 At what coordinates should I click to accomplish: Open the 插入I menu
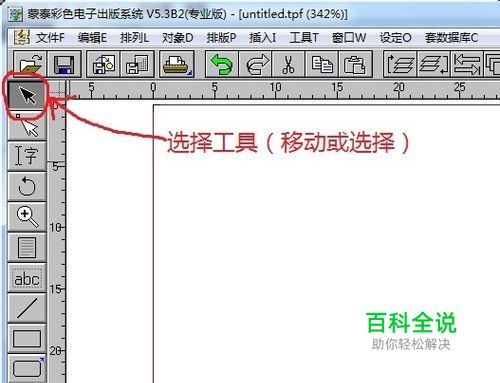pyautogui.click(x=263, y=38)
